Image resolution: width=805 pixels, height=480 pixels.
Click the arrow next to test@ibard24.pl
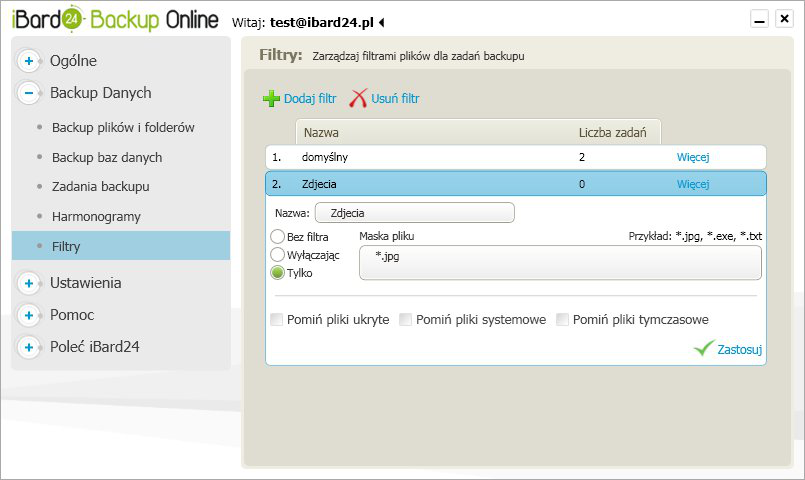click(x=381, y=23)
